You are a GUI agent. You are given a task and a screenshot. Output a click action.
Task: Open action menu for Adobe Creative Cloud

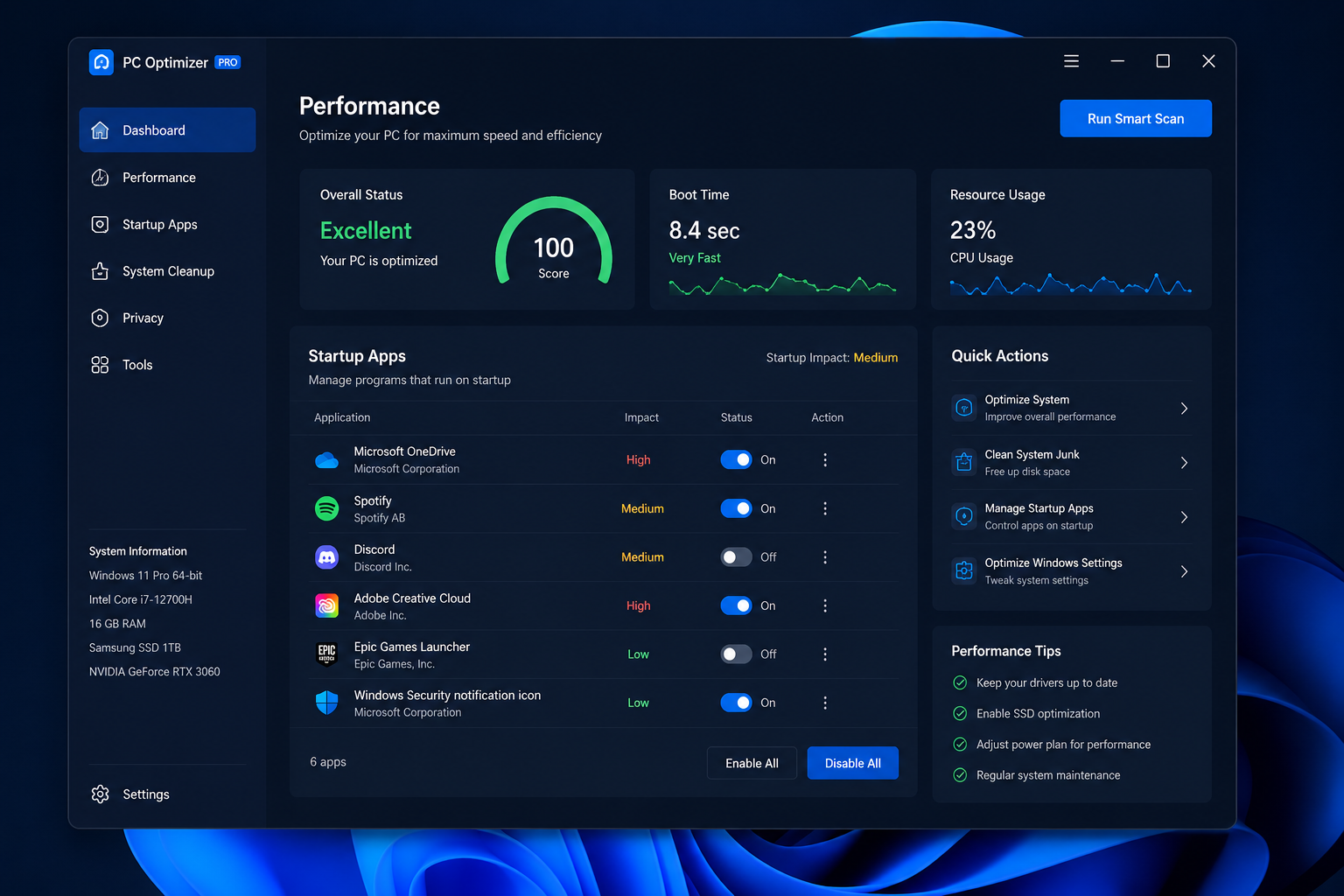click(x=825, y=605)
